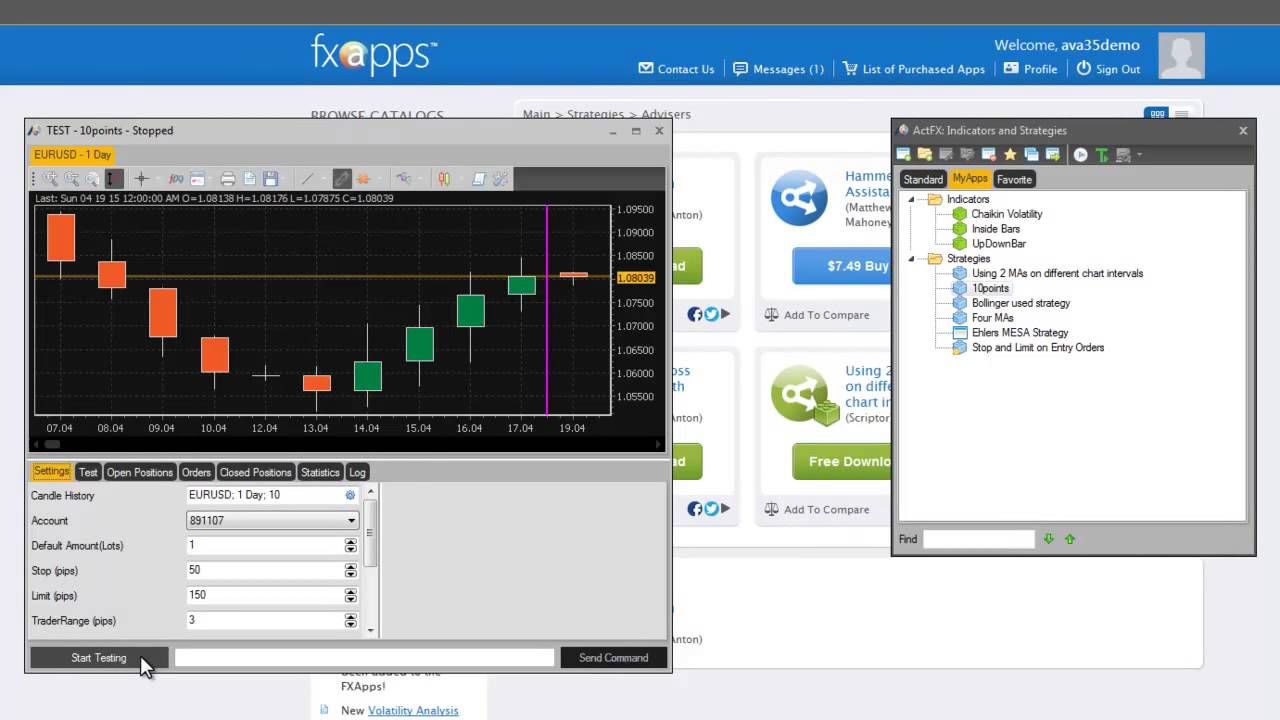Select the EURUSD - 1 Day chart tab
1280x720 pixels.
point(72,154)
